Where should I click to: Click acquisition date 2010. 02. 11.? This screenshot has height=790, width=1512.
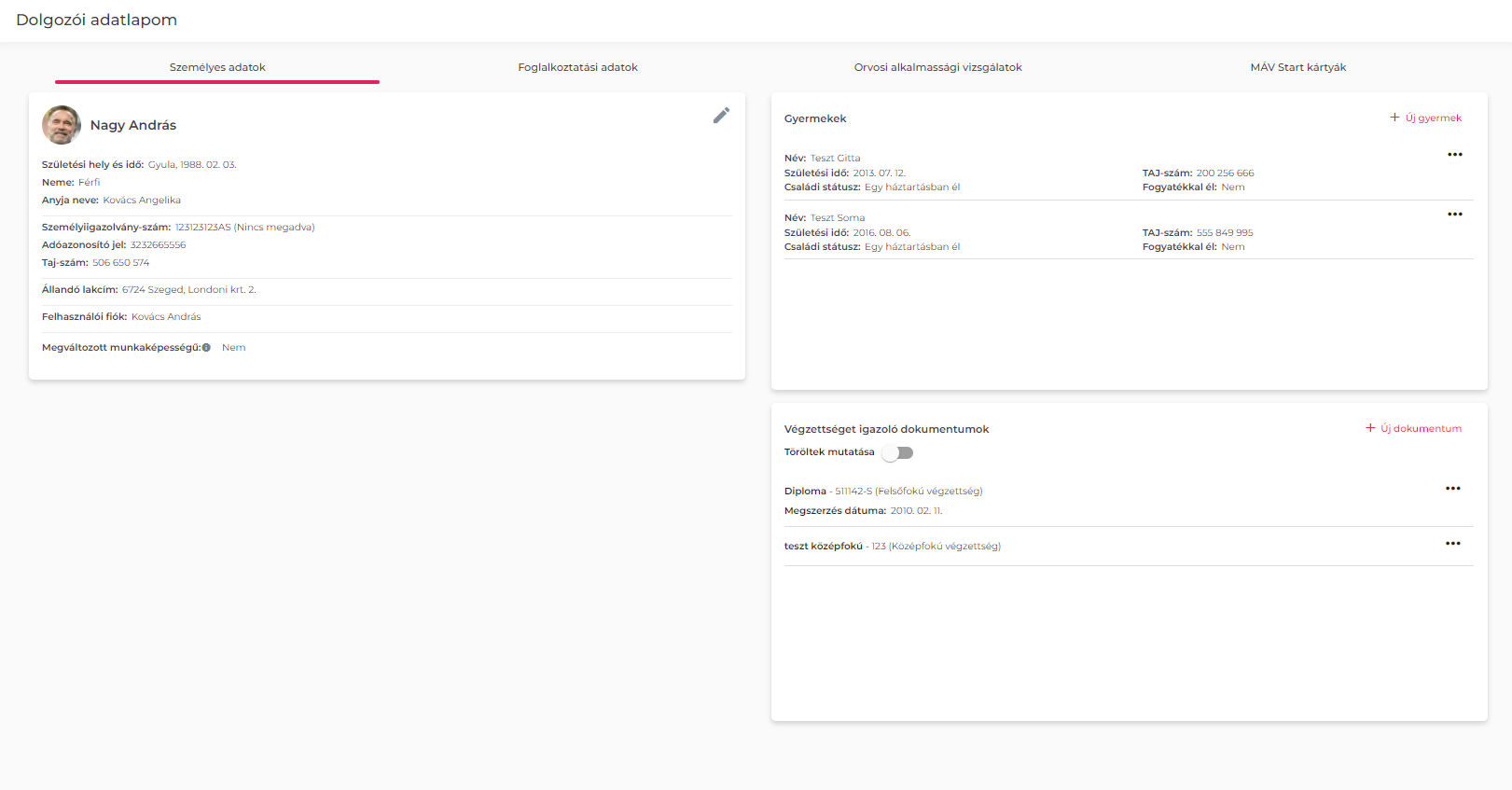tap(916, 511)
